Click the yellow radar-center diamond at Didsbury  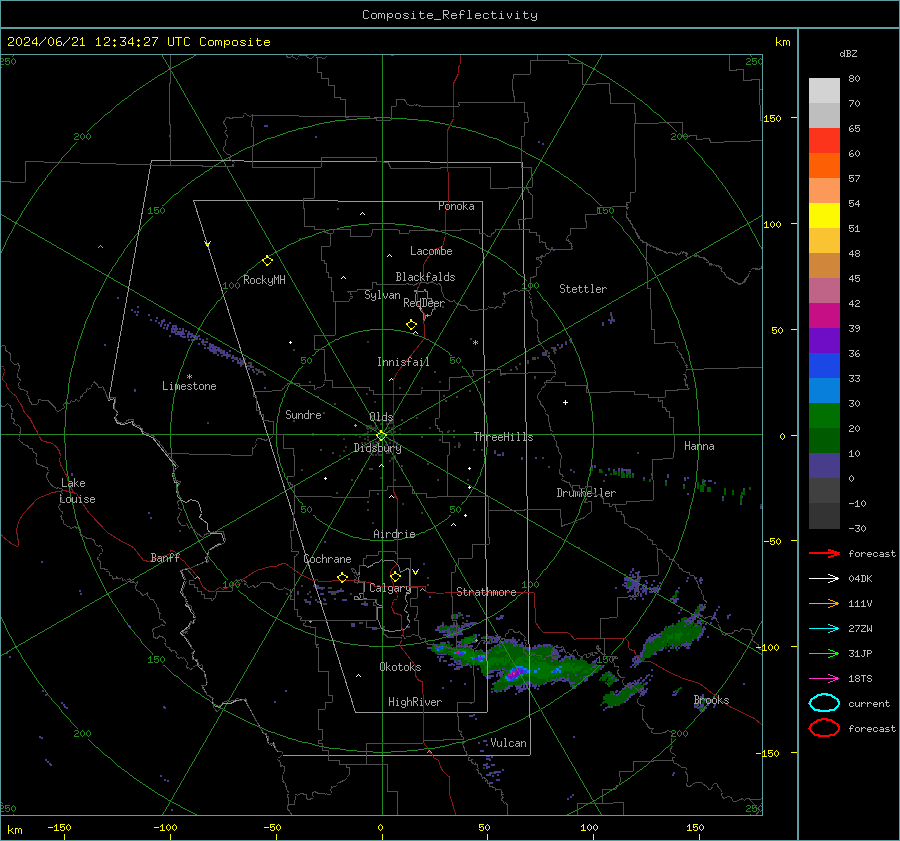tap(381, 436)
